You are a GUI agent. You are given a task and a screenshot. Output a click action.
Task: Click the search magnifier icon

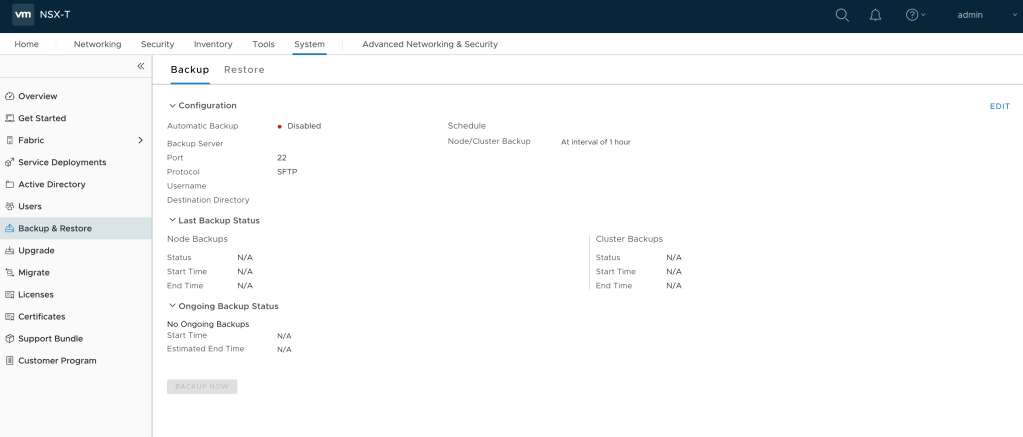(842, 15)
